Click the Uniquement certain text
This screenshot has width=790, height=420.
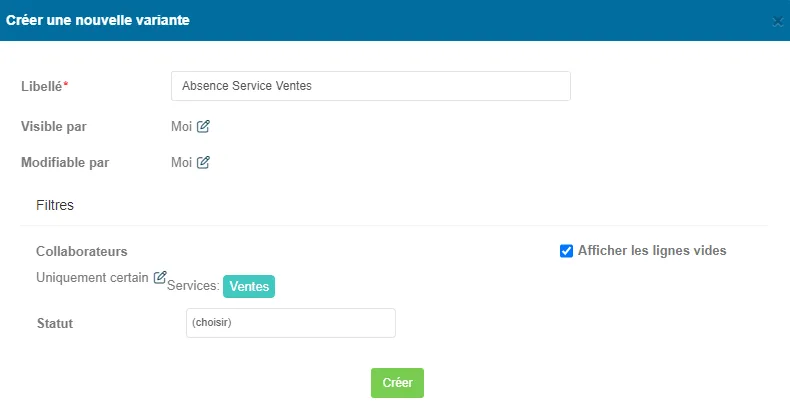(92, 277)
